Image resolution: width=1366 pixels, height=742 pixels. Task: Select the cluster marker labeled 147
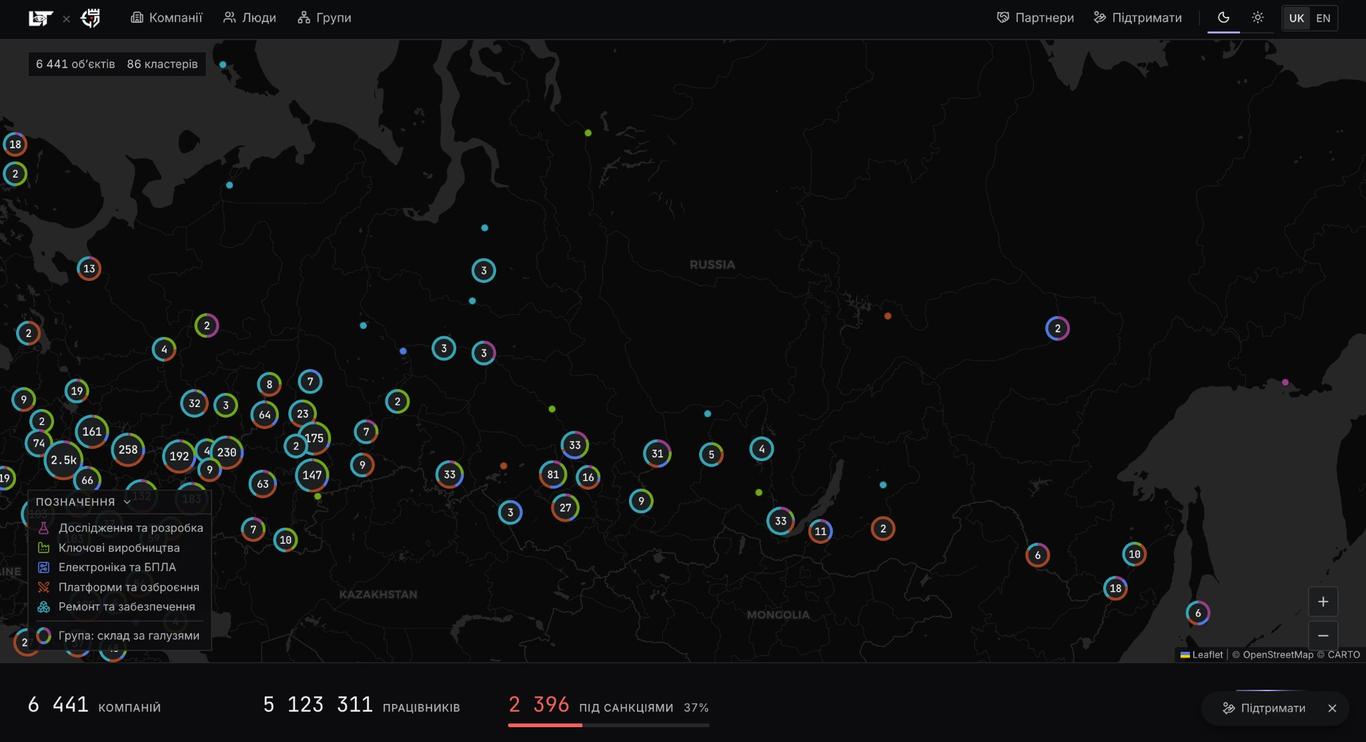click(312, 475)
